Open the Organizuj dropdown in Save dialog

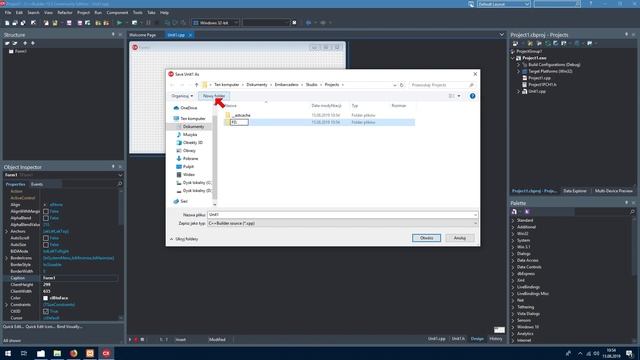point(182,96)
